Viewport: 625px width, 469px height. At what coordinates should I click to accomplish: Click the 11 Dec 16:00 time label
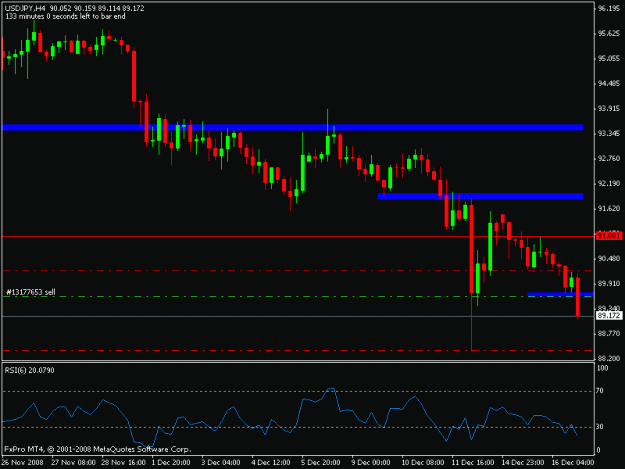(473, 462)
